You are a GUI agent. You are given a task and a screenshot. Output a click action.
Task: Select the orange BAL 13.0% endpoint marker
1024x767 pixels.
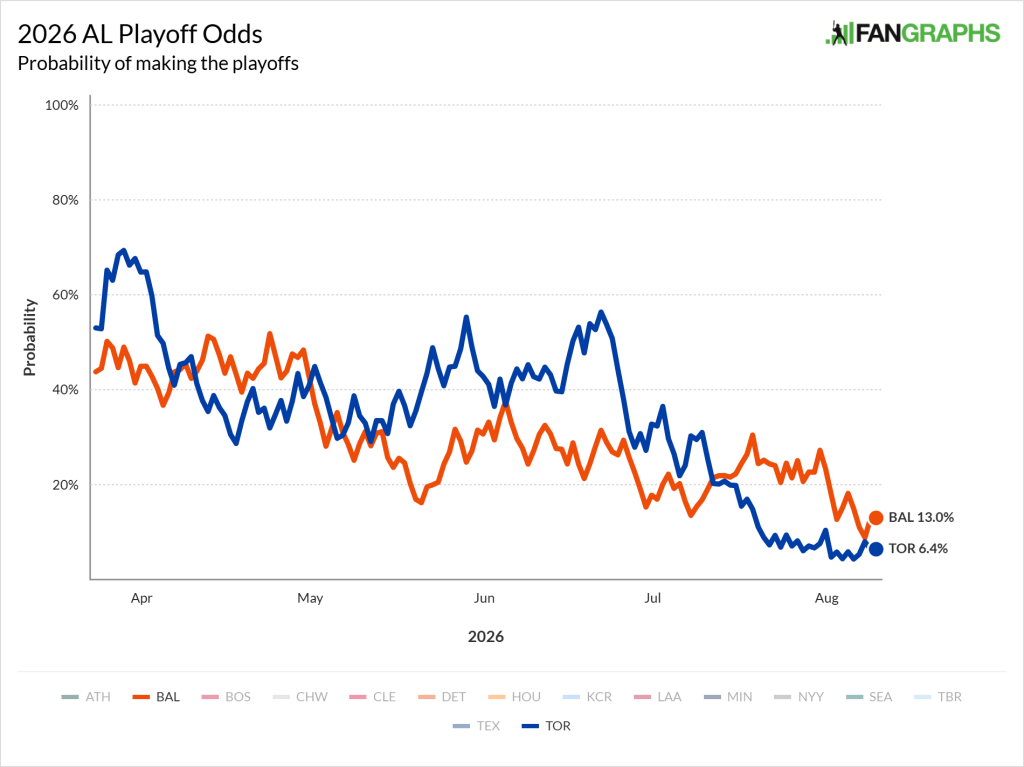pos(876,517)
